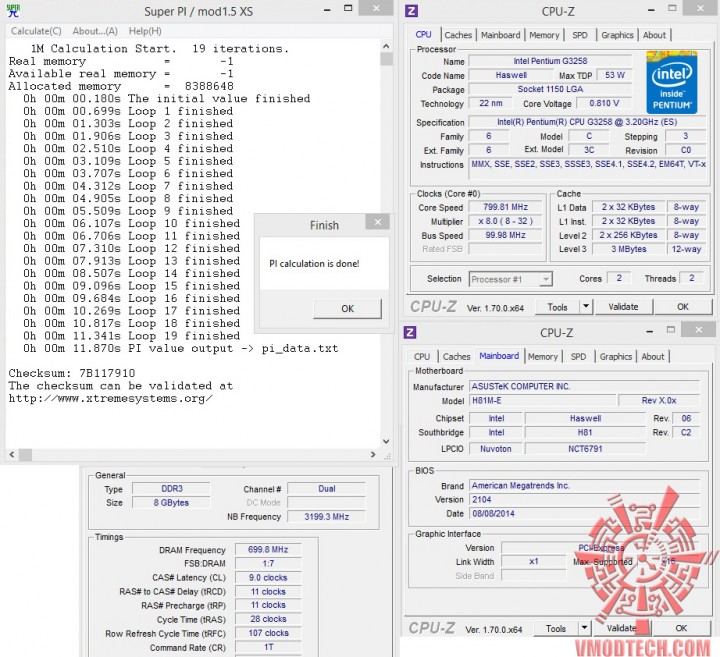This screenshot has height=657, width=720.
Task: Switch to Graphics tab in top CPU-Z window
Action: [x=617, y=35]
